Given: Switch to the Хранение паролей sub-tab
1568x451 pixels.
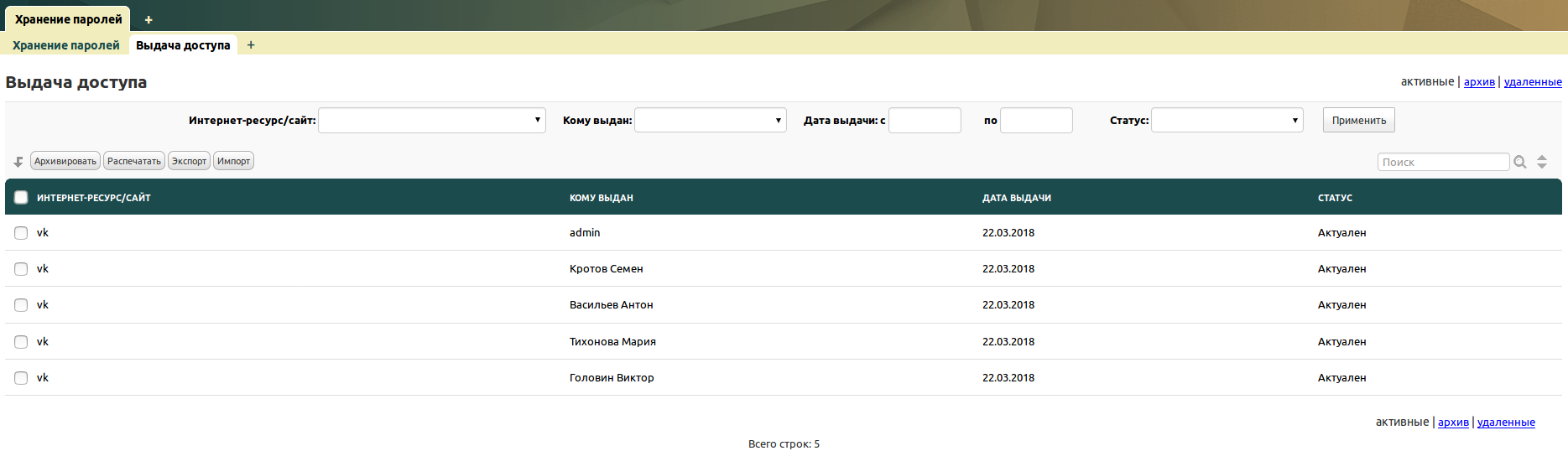Looking at the screenshot, I should 66,45.
